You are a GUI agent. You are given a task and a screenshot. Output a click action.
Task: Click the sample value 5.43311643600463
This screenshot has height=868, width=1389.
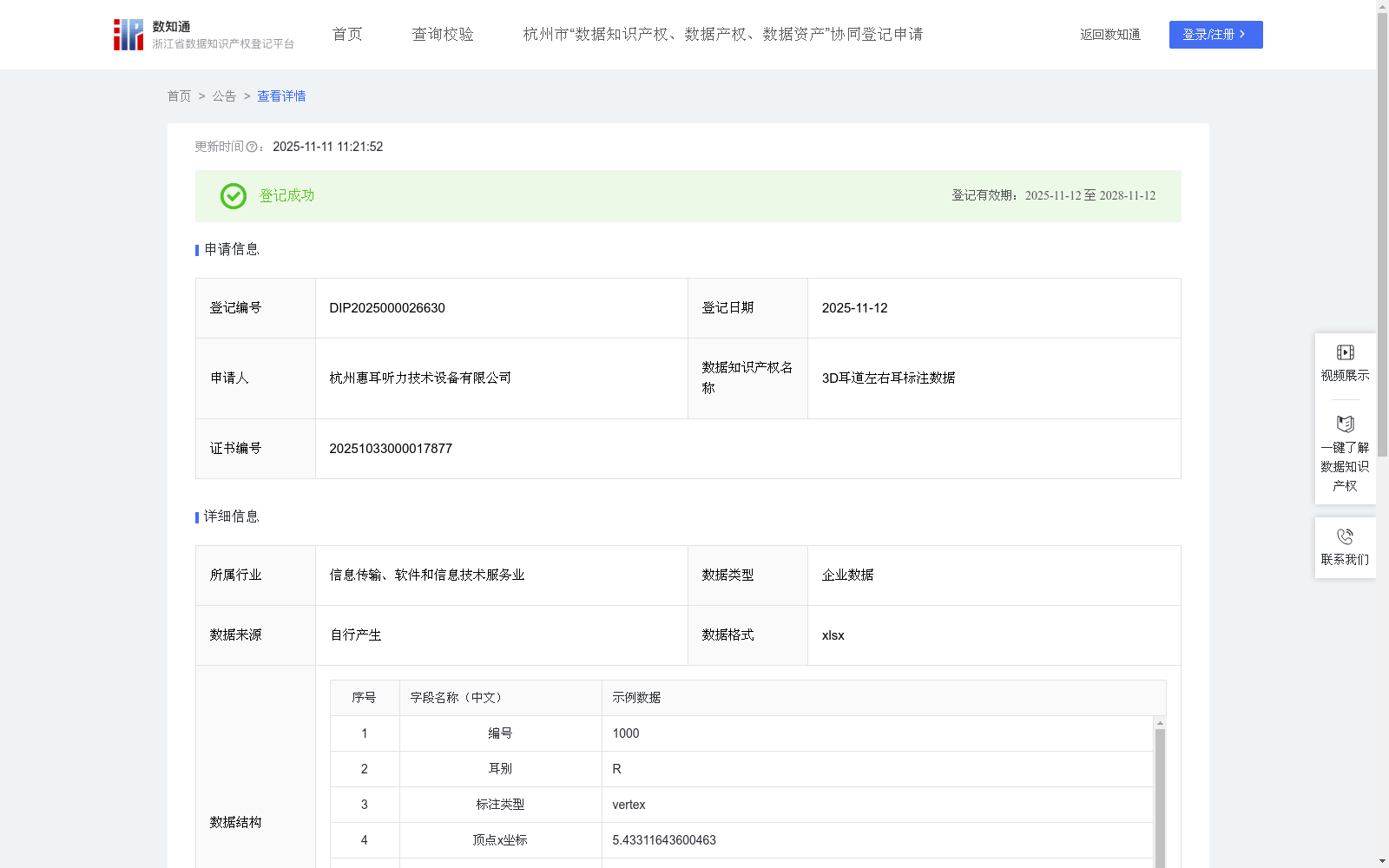(664, 840)
